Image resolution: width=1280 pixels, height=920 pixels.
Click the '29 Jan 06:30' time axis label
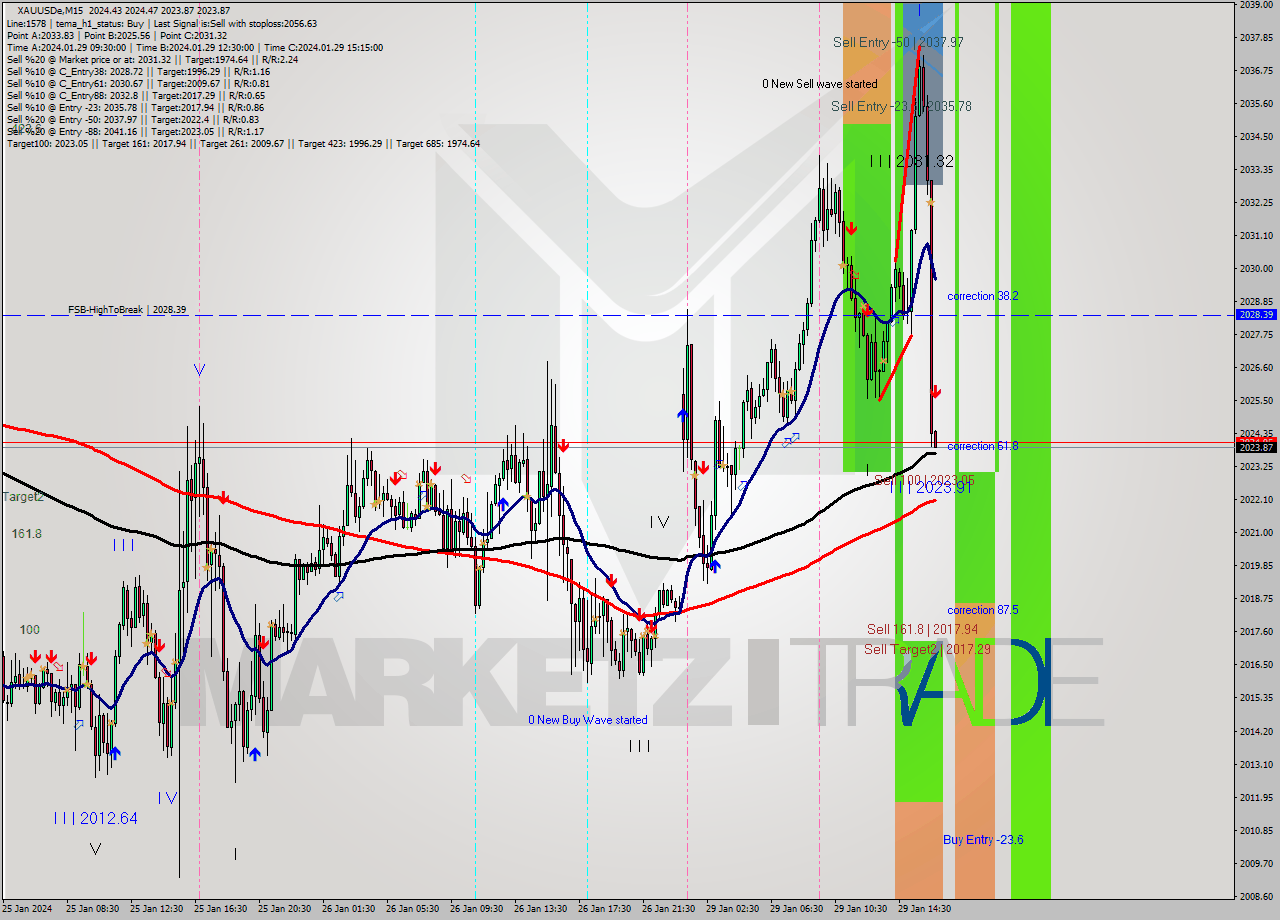pyautogui.click(x=796, y=909)
